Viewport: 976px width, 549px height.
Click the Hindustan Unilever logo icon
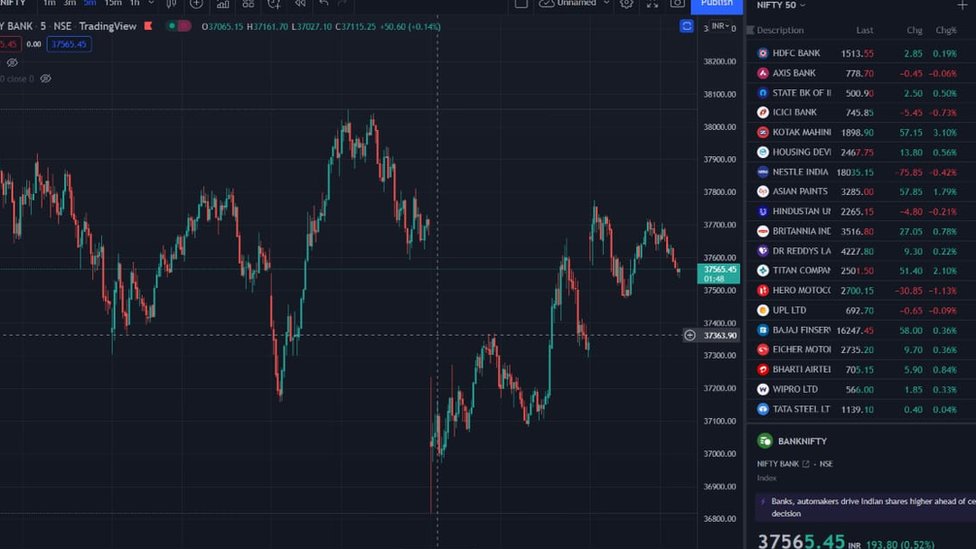click(762, 212)
